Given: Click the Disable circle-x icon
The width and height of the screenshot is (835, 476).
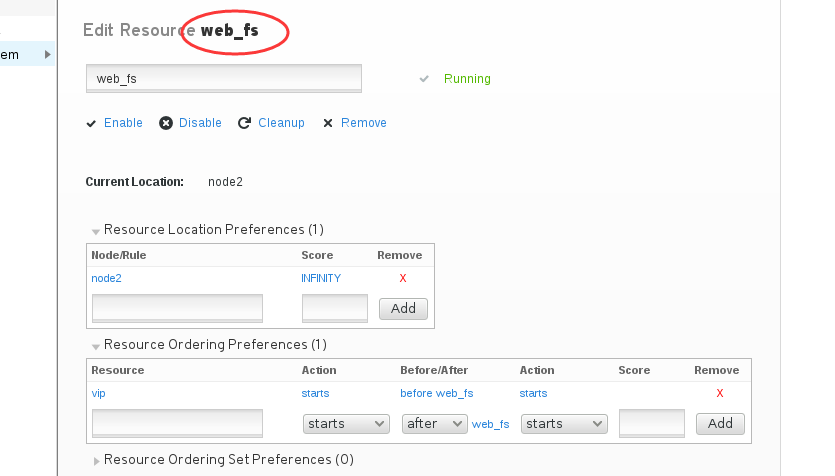Looking at the screenshot, I should [x=166, y=123].
